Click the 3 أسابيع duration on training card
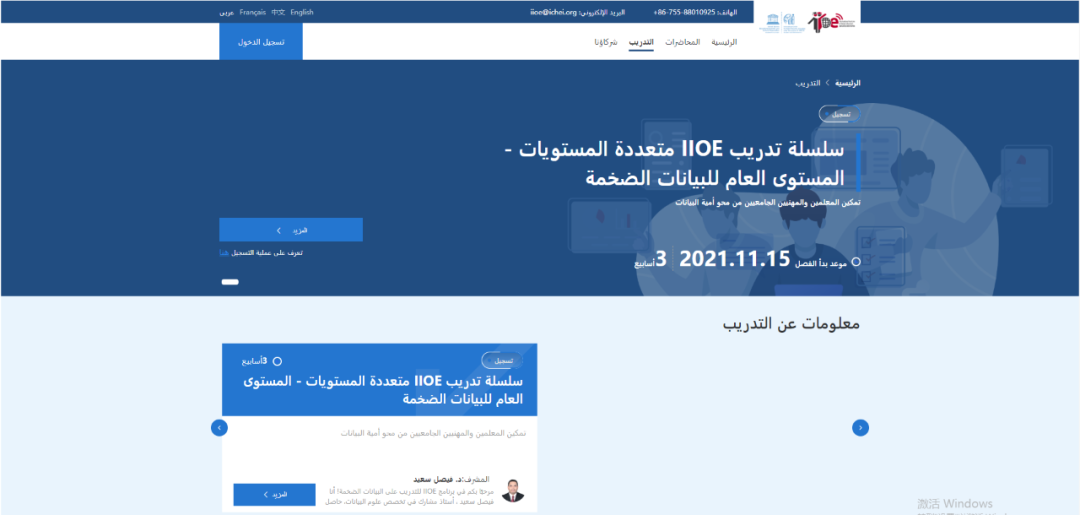 [x=261, y=361]
